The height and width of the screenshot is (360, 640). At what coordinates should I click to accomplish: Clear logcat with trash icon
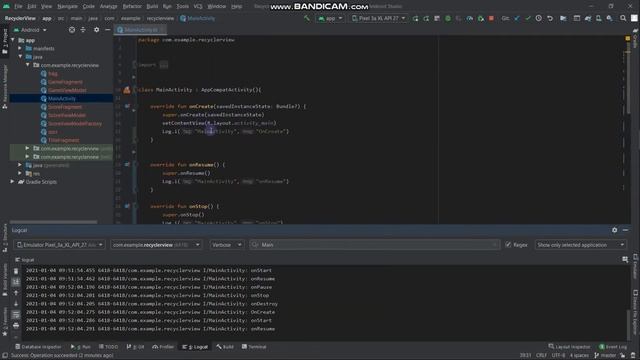16,271
